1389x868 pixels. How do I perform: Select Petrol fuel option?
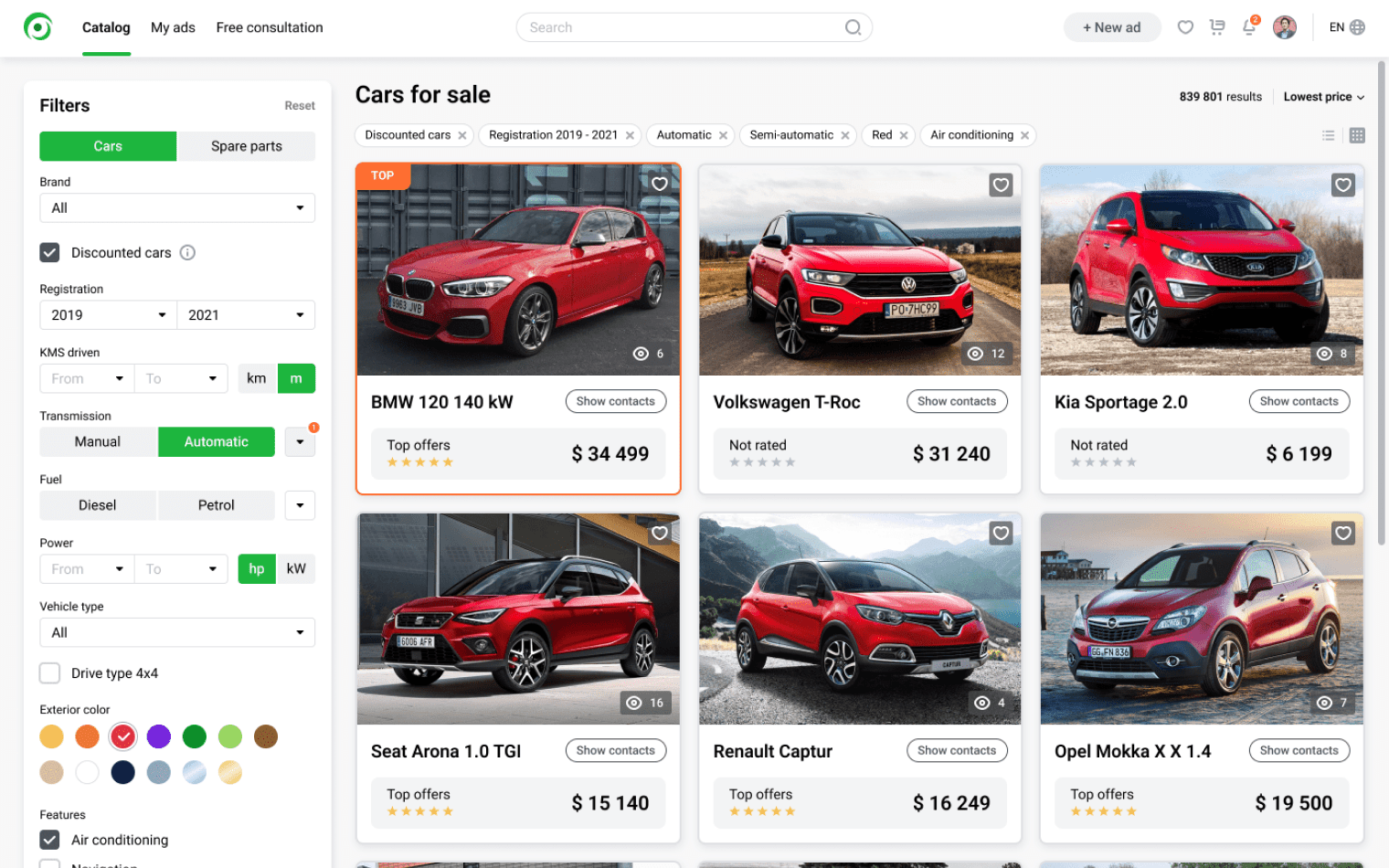click(x=217, y=505)
